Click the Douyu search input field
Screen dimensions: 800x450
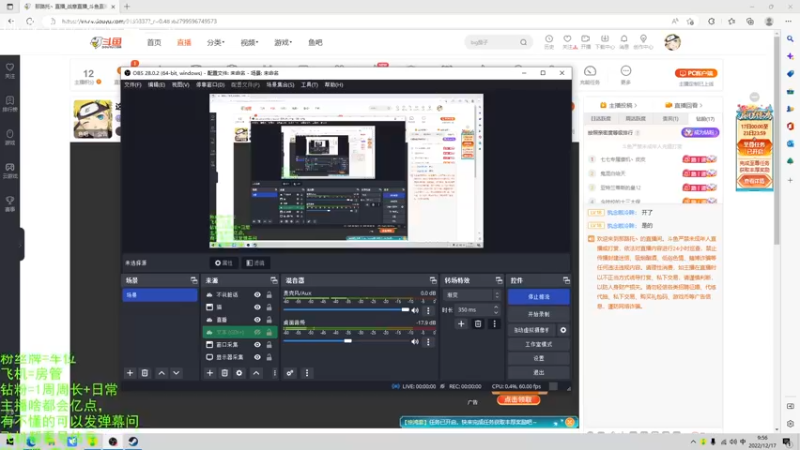click(492, 42)
